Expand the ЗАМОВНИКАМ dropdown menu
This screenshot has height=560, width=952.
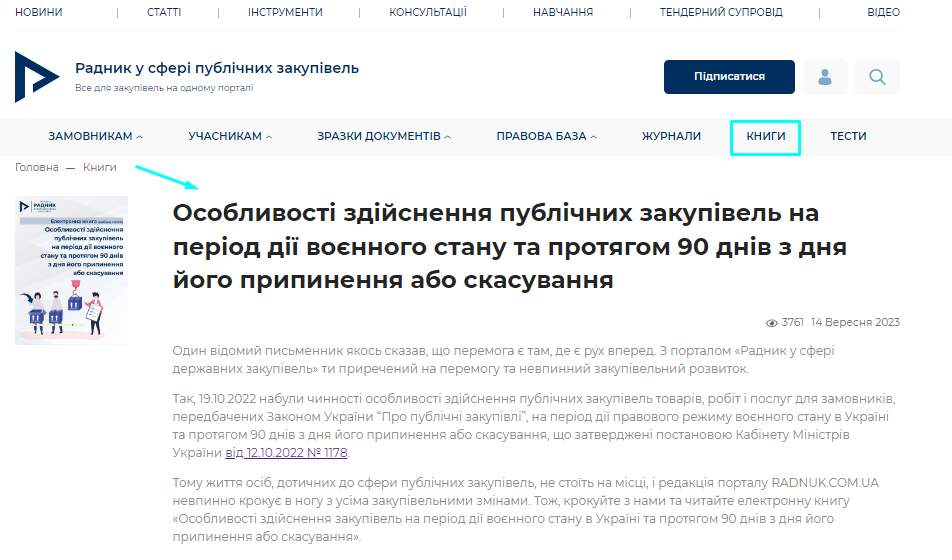pyautogui.click(x=96, y=136)
